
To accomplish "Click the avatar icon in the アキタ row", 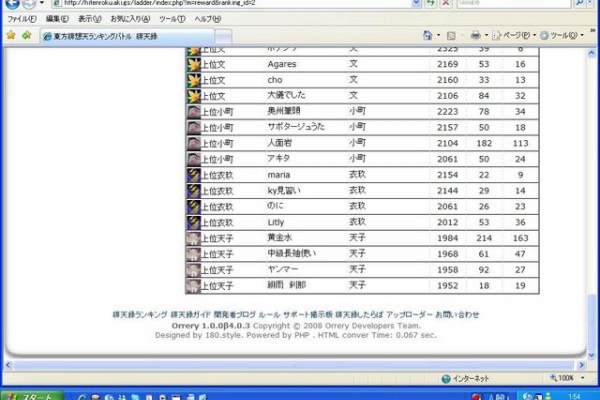I will point(194,159).
